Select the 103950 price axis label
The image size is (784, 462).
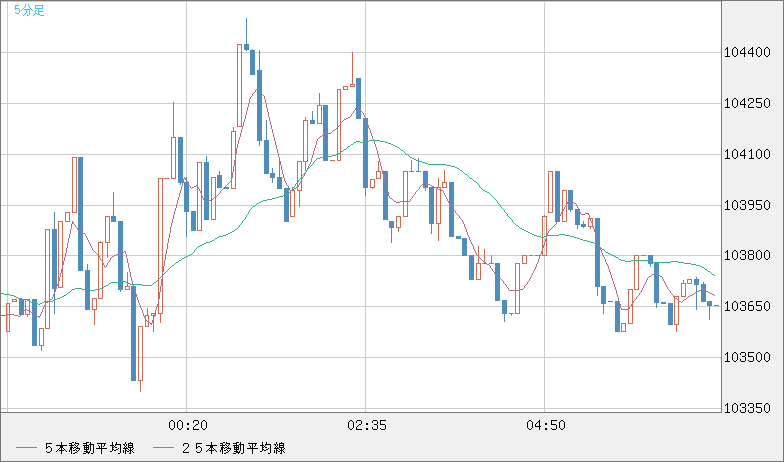point(747,206)
